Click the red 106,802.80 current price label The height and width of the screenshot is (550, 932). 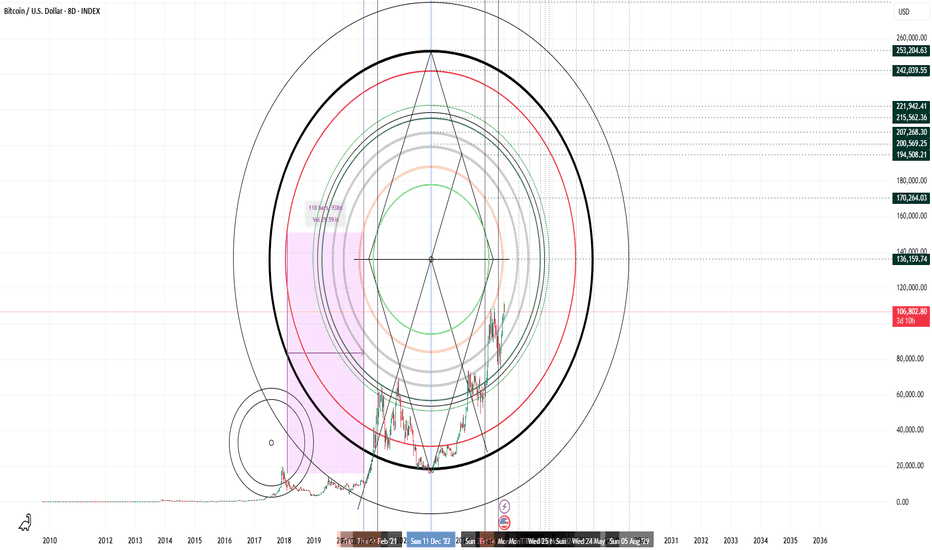(x=911, y=312)
